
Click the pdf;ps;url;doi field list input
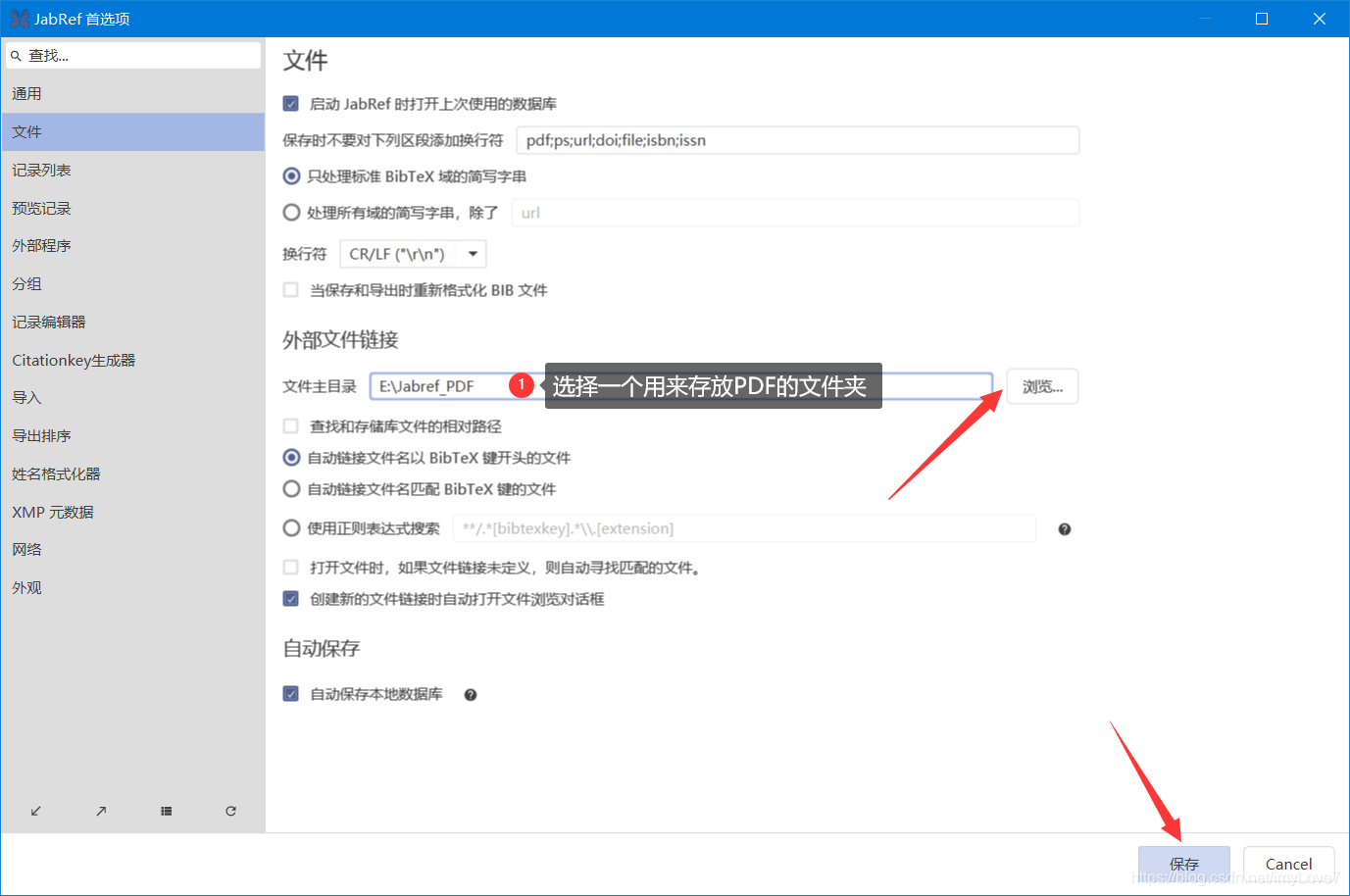click(x=797, y=140)
